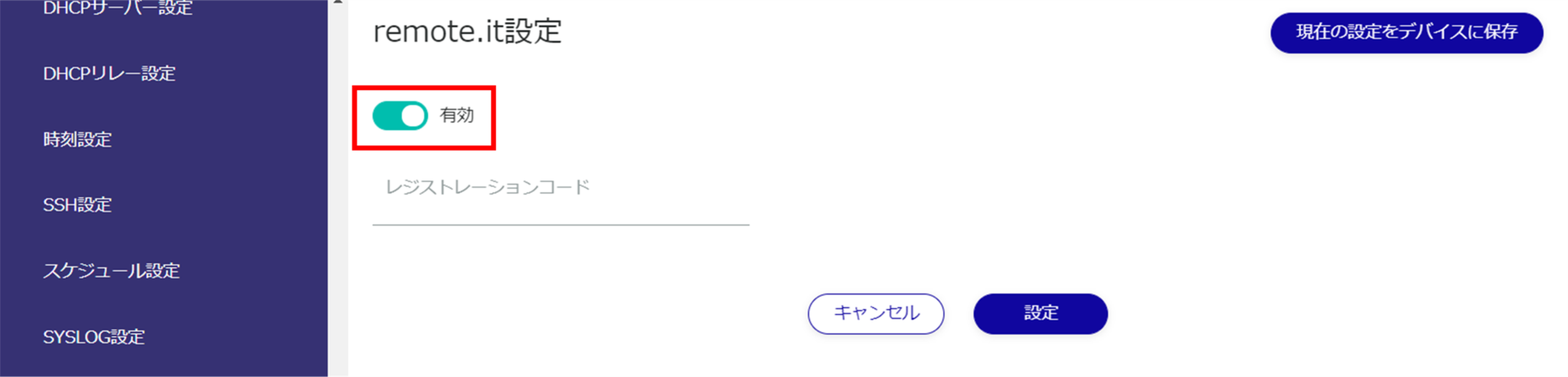Click the sidebar scrollbar track
The image size is (1568, 377).
tap(338, 191)
